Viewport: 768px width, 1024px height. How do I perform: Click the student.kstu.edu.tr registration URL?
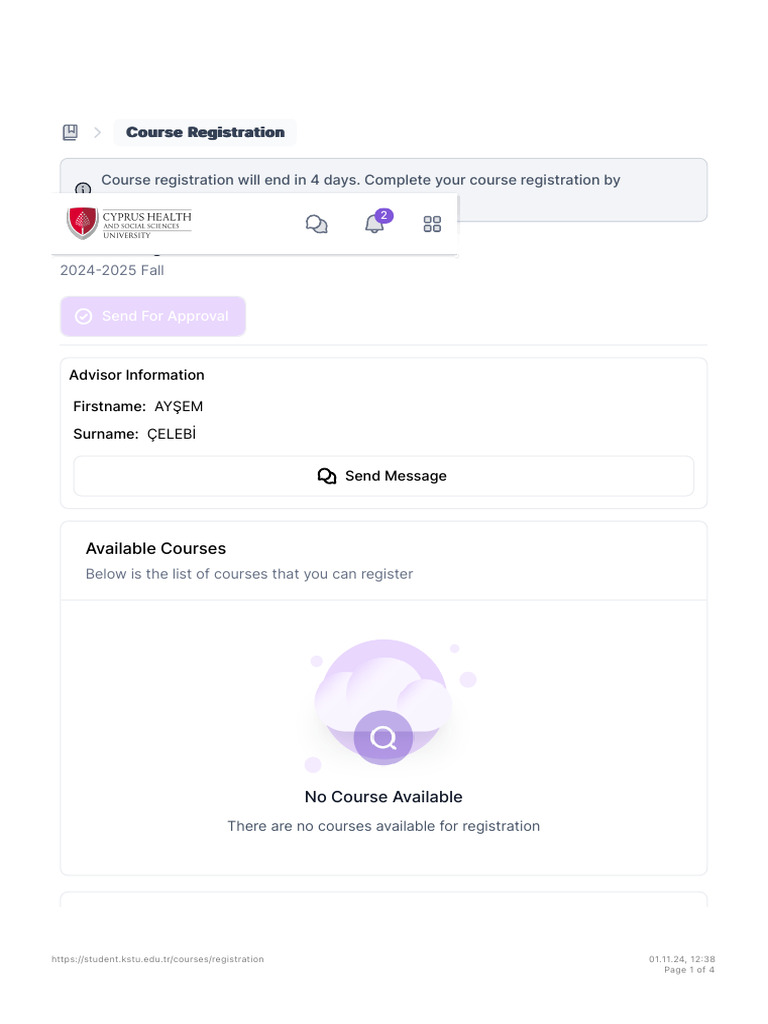pyautogui.click(x=158, y=959)
